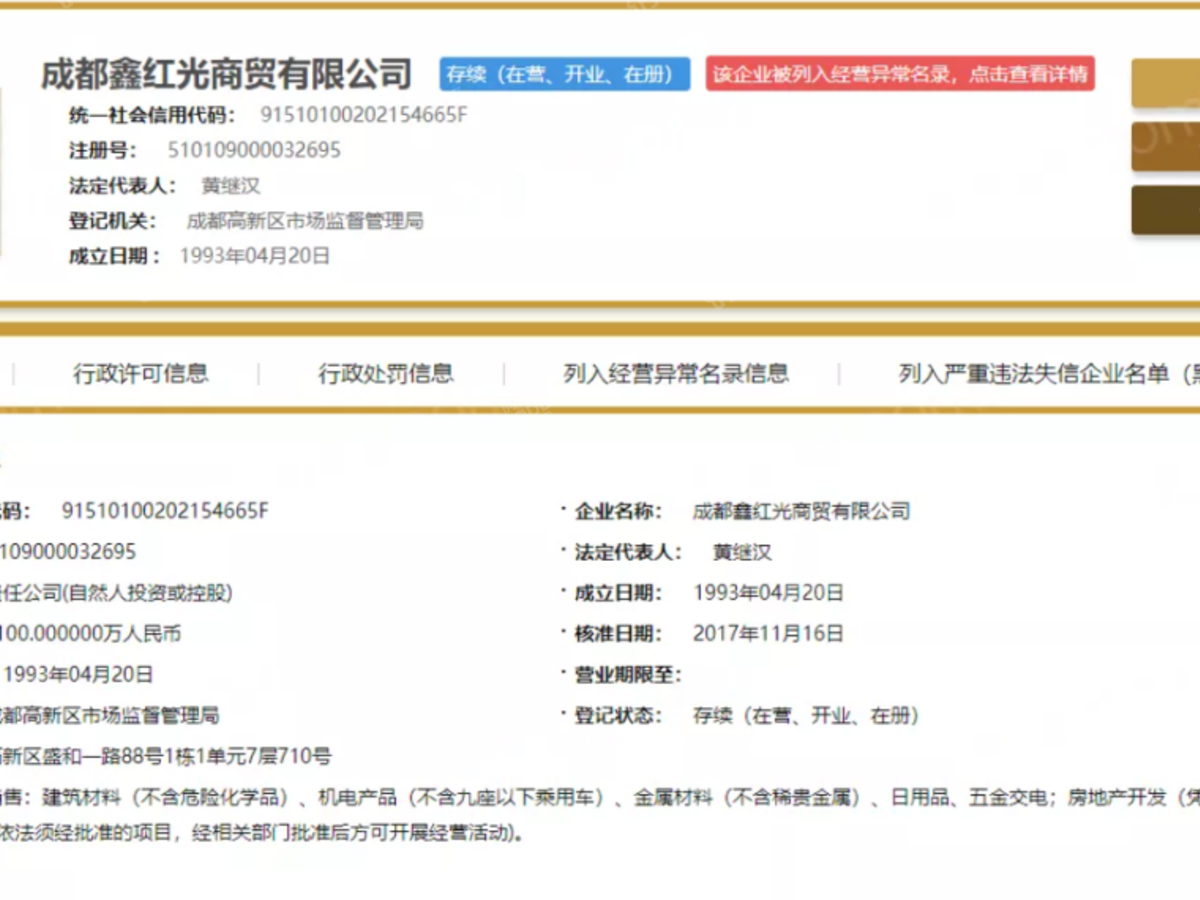Click the red 该企业被列入经营异常名录 notice badge
1200x900 pixels.
point(900,74)
